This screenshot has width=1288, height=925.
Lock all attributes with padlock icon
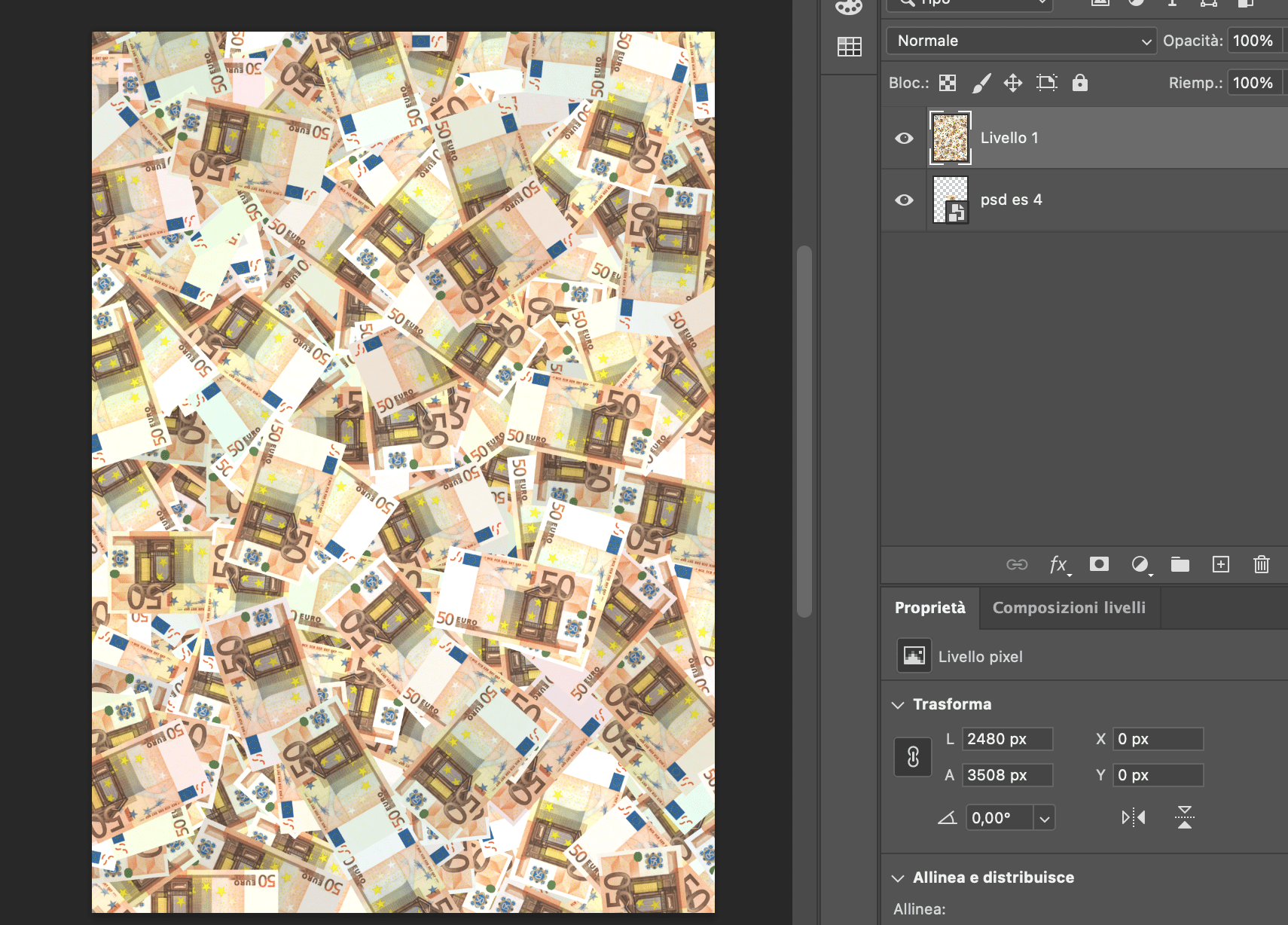[x=1080, y=83]
